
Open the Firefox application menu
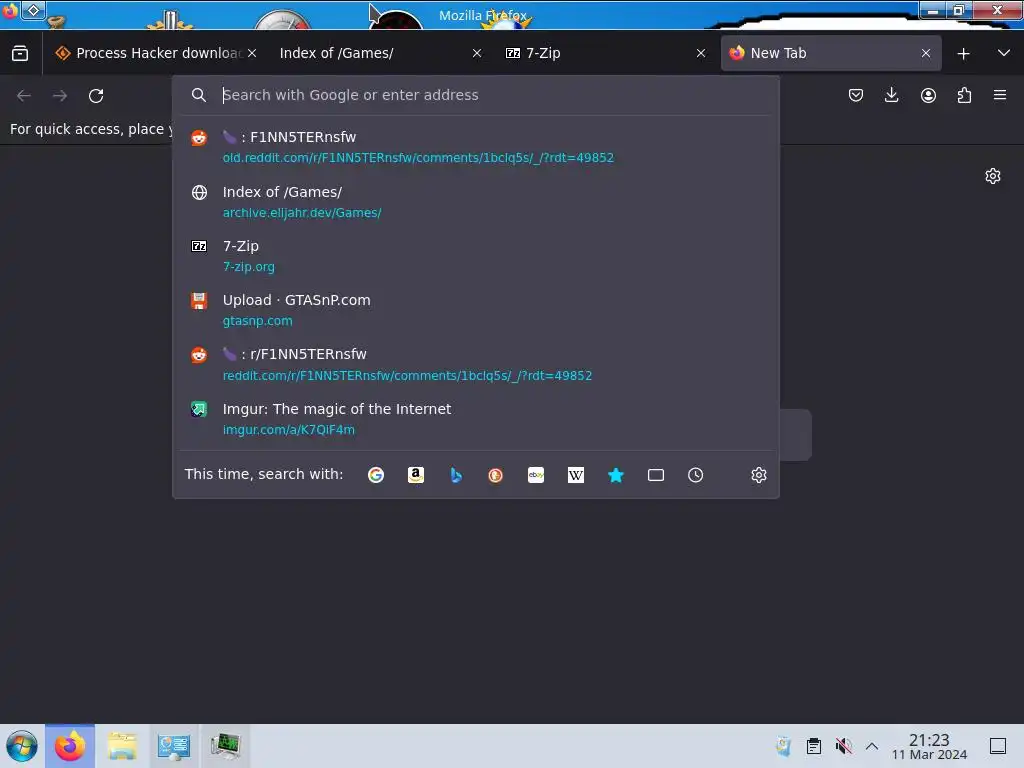[x=1000, y=95]
